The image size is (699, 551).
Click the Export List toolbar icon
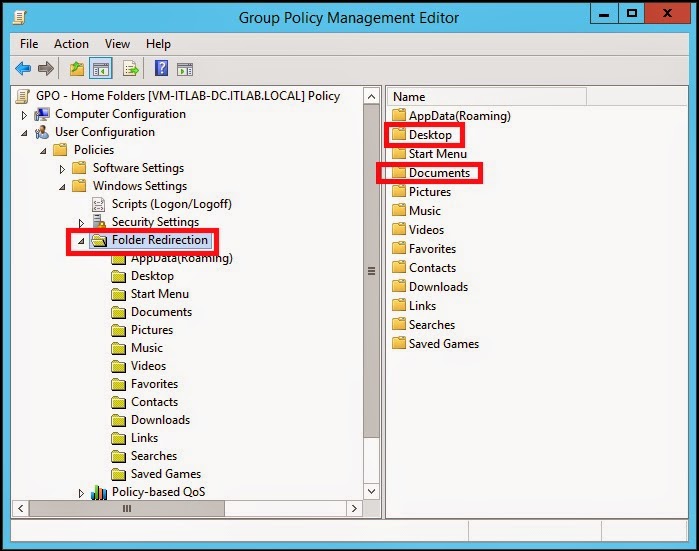(x=131, y=69)
